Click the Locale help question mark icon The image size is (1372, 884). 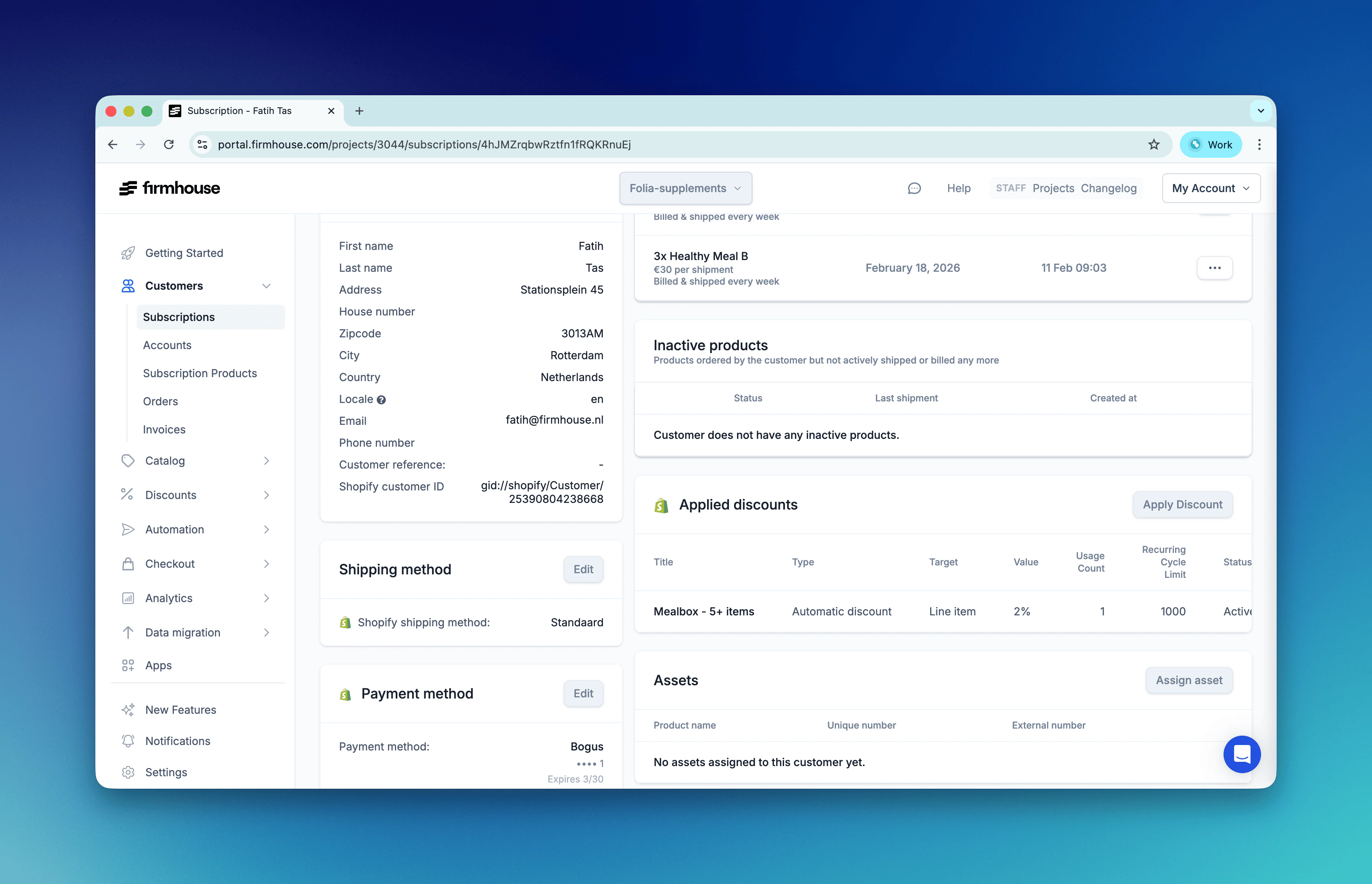382,399
